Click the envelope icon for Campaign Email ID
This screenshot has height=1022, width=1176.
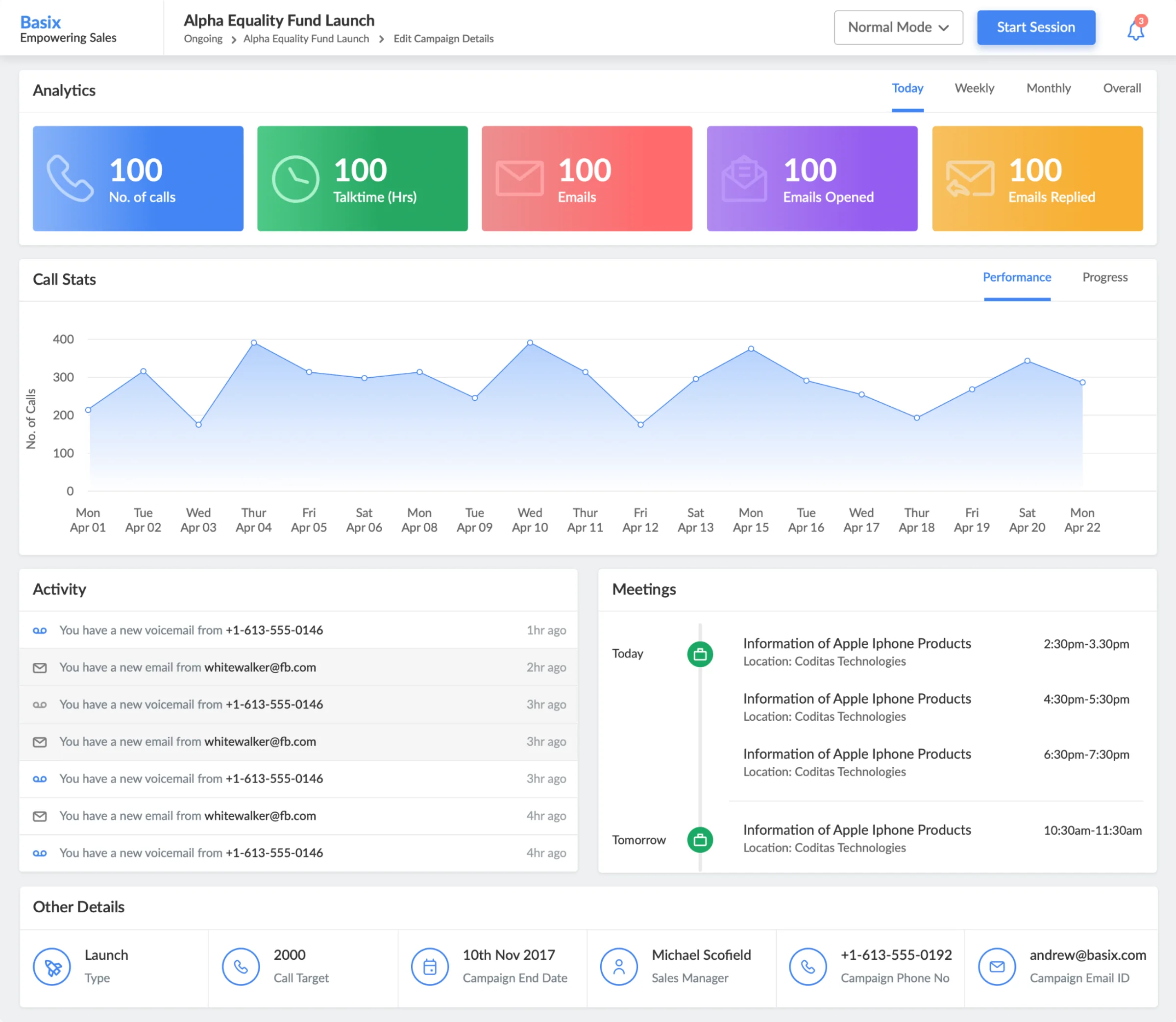996,966
